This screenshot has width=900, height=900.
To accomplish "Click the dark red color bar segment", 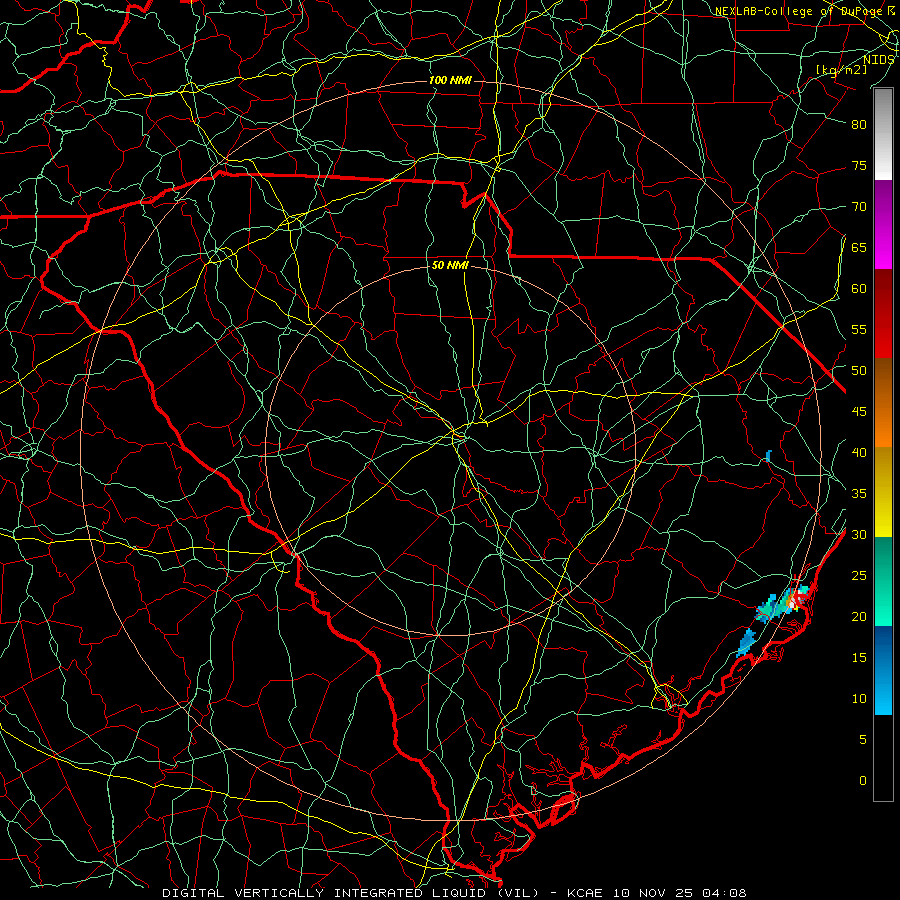I will [883, 314].
